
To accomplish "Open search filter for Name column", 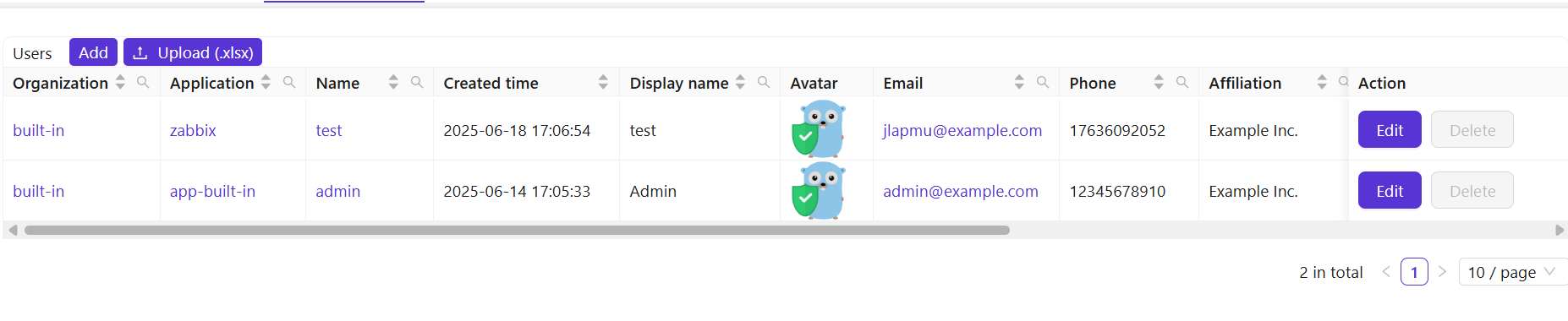I will point(417,82).
